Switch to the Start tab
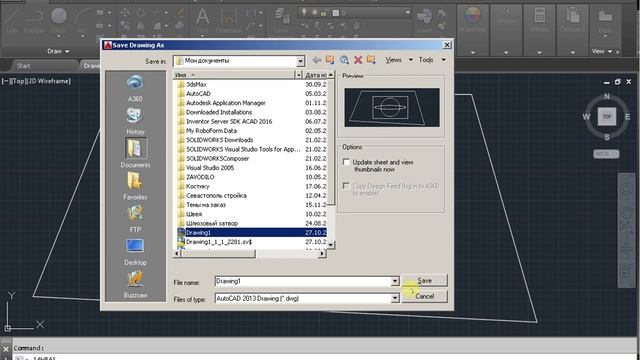Image resolution: width=640 pixels, height=360 pixels. tap(23, 66)
